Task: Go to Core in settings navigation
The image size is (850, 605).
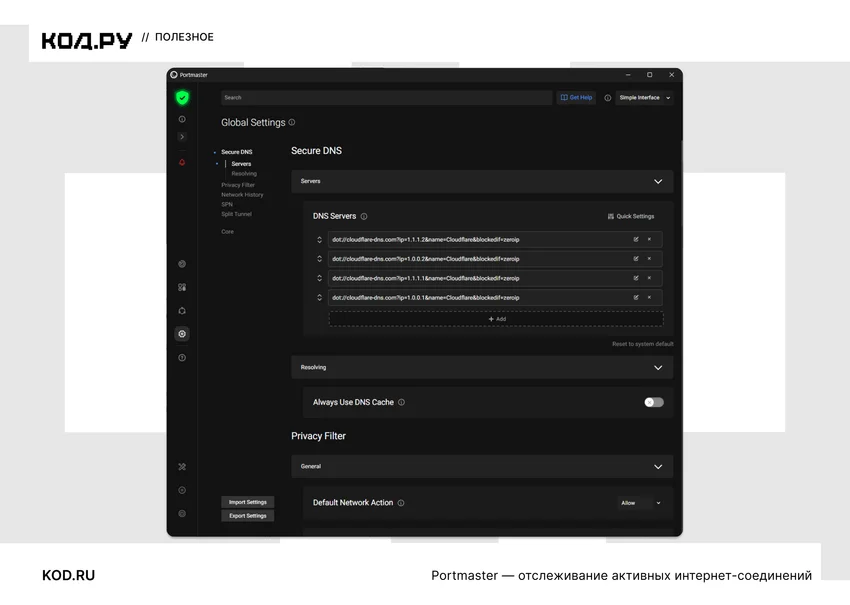Action: (x=227, y=231)
